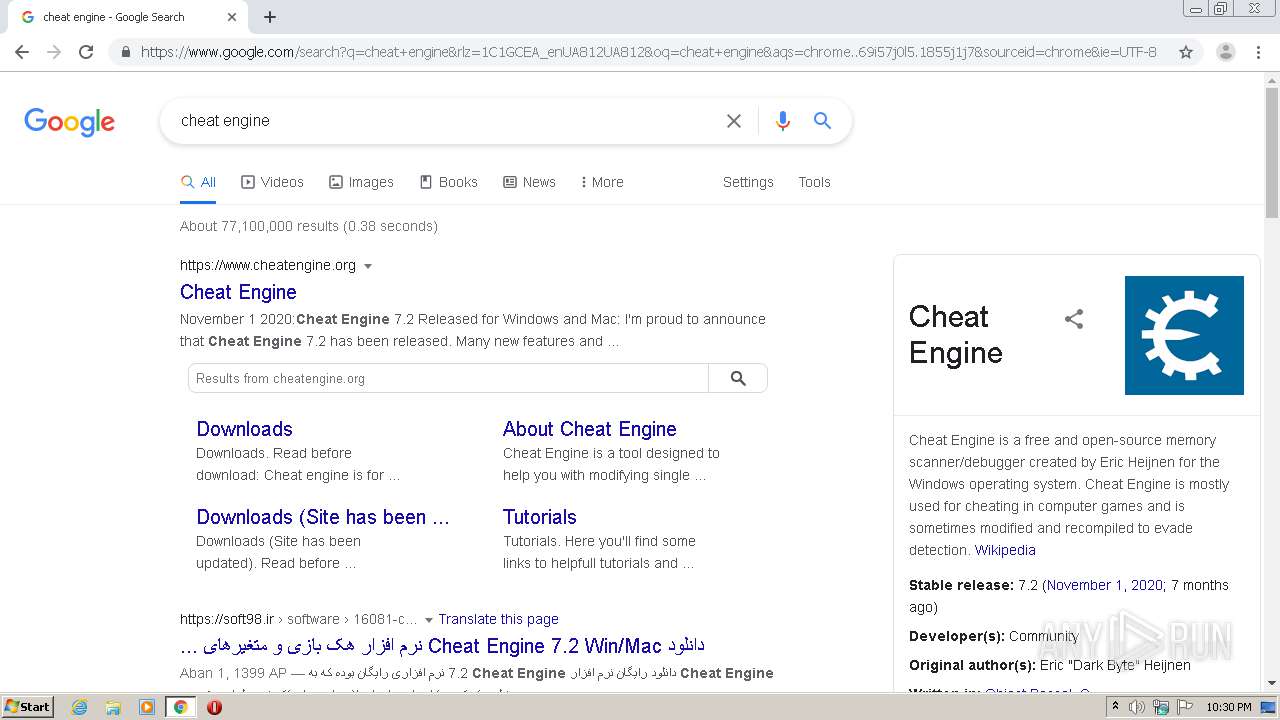Click the Cheat Engine knowledge panel title
This screenshot has height=720, width=1280.
click(x=956, y=335)
